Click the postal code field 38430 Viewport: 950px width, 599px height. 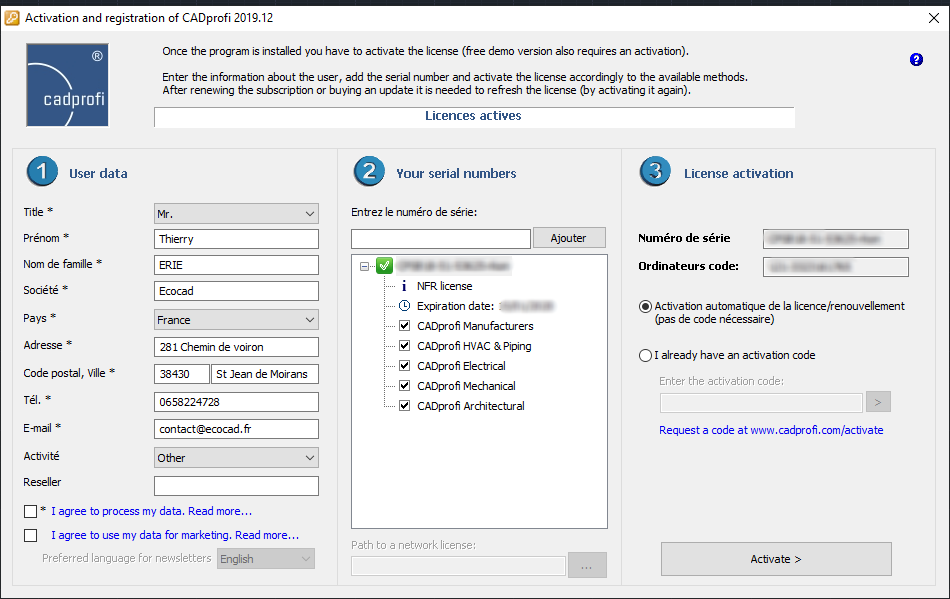pos(182,374)
